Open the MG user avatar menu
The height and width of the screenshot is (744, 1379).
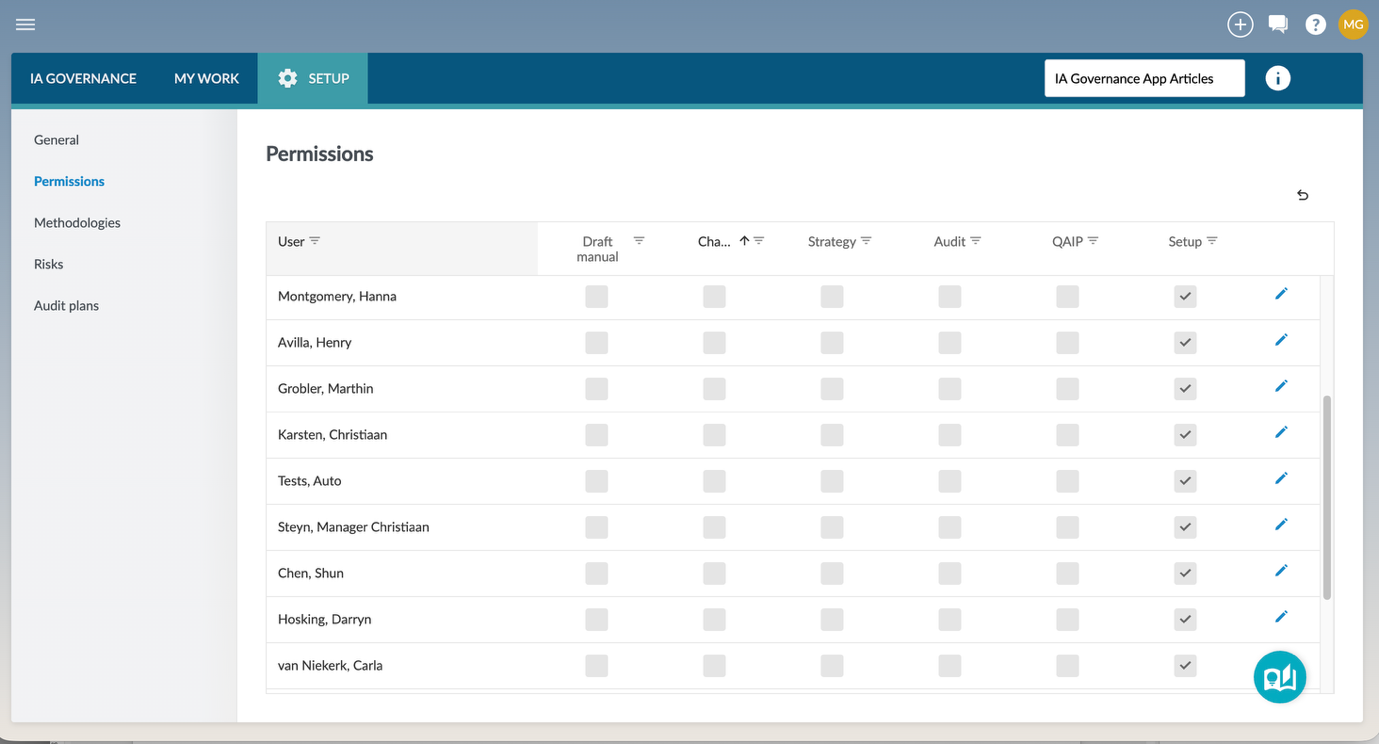tap(1353, 25)
